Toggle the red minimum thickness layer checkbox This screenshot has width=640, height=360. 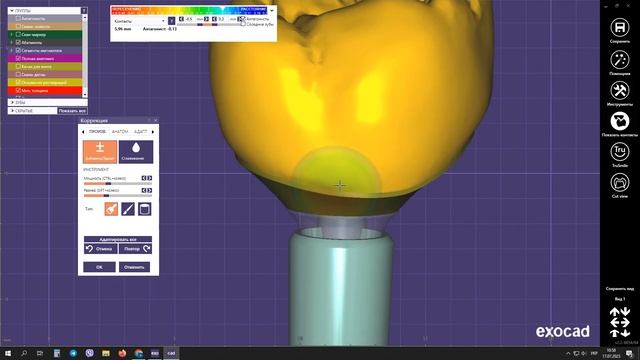pyautogui.click(x=18, y=90)
